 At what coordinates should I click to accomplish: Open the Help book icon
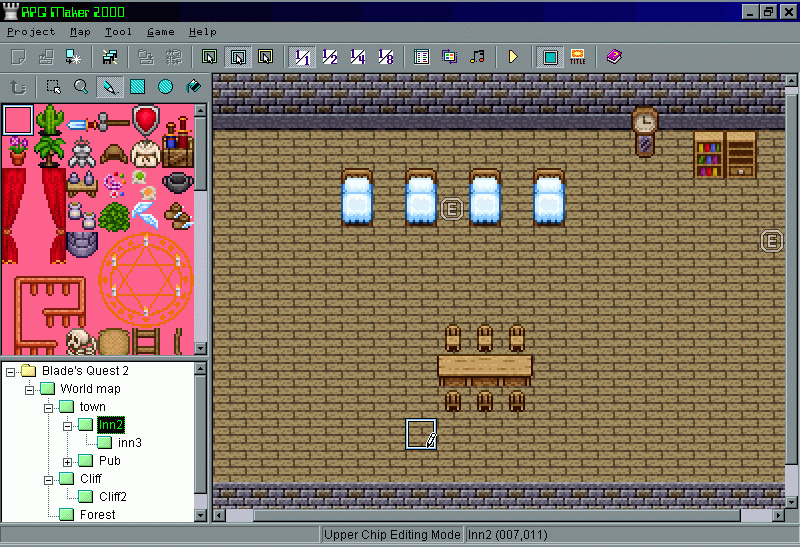click(x=614, y=57)
